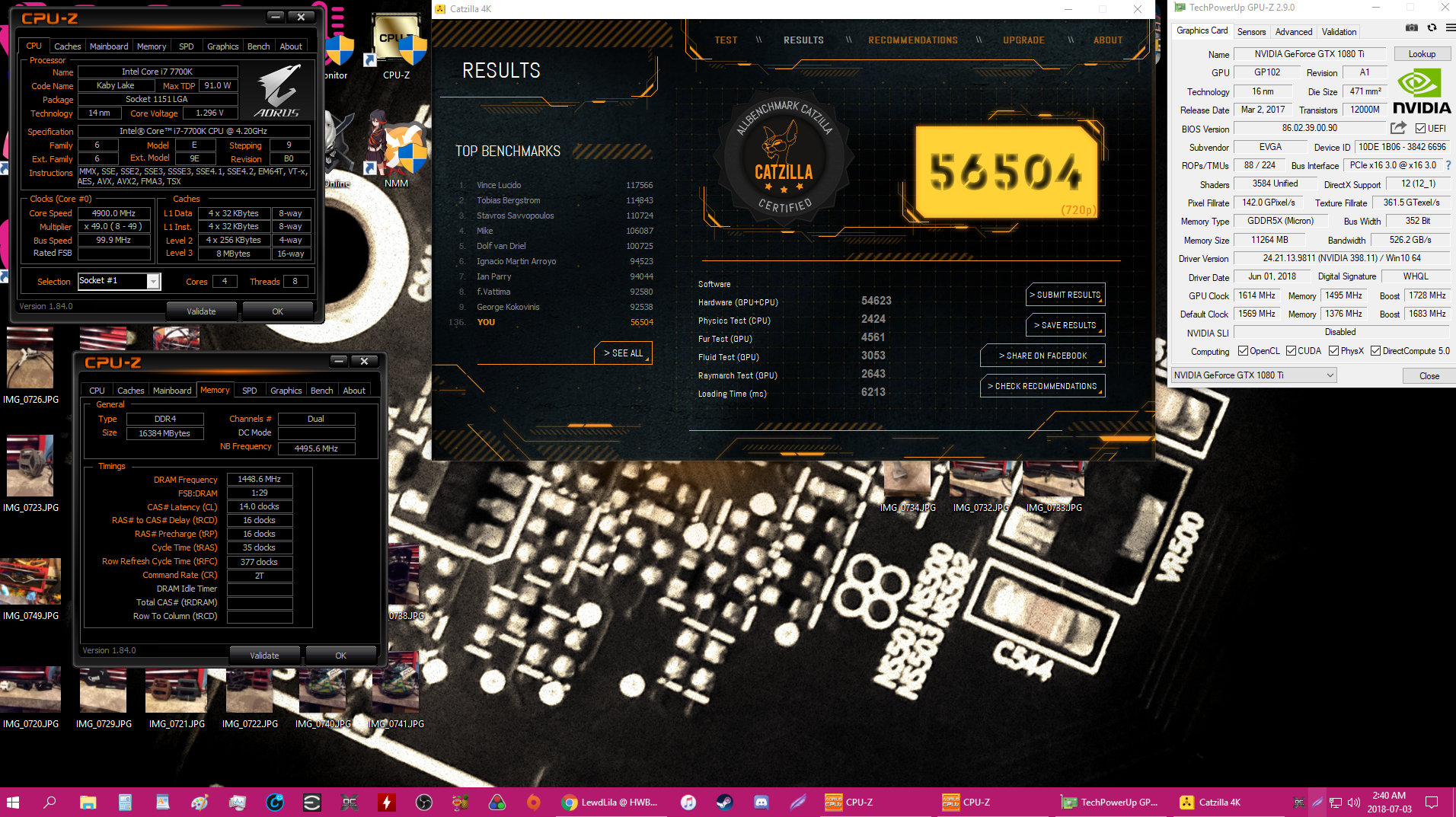Switch to the Sensors tab in GPU-Z
1456x817 pixels.
pos(1251,31)
